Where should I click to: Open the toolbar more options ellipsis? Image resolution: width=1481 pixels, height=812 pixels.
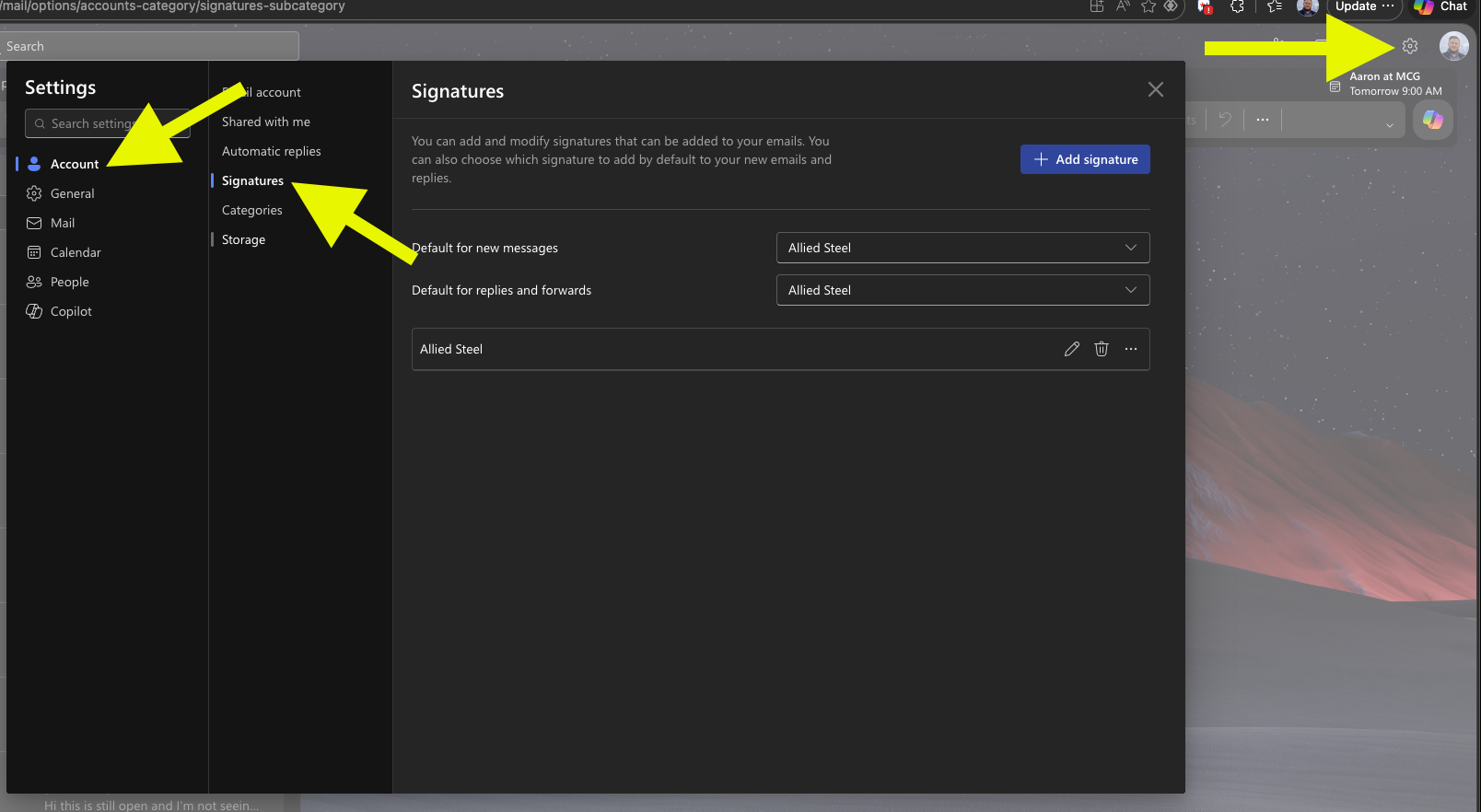point(1262,120)
